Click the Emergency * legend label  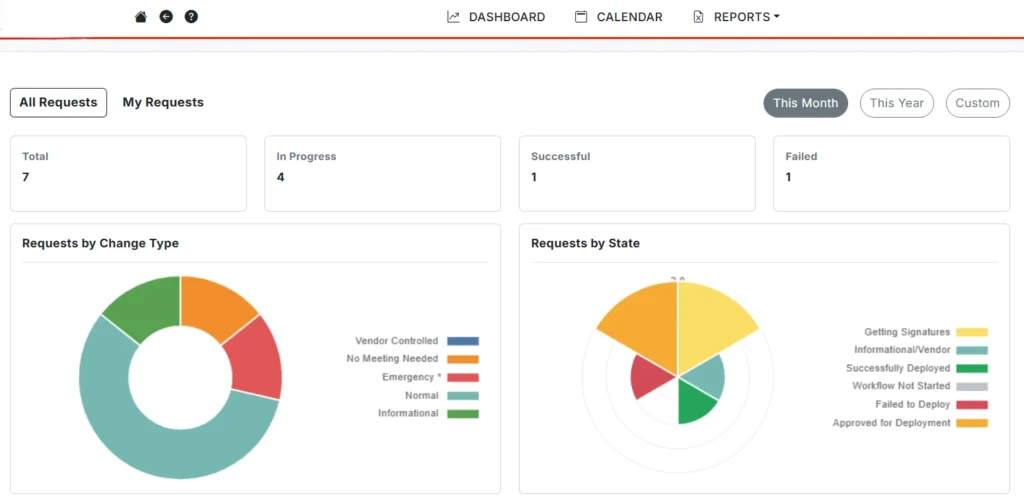click(x=412, y=377)
